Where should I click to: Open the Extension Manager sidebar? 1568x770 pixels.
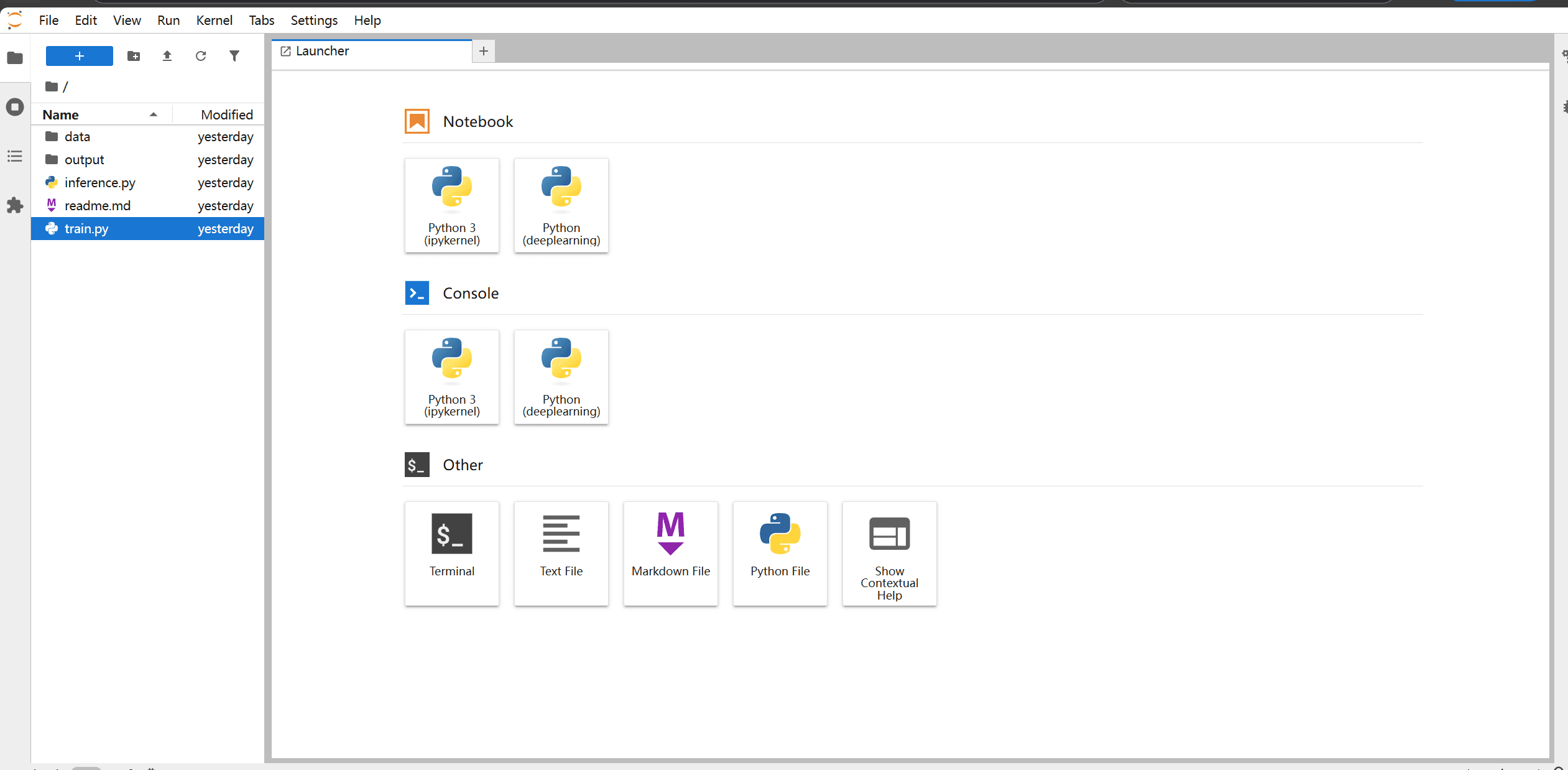pos(15,205)
